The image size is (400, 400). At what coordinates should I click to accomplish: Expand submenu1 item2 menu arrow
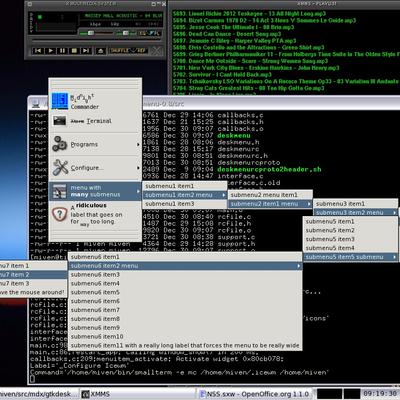[224, 195]
